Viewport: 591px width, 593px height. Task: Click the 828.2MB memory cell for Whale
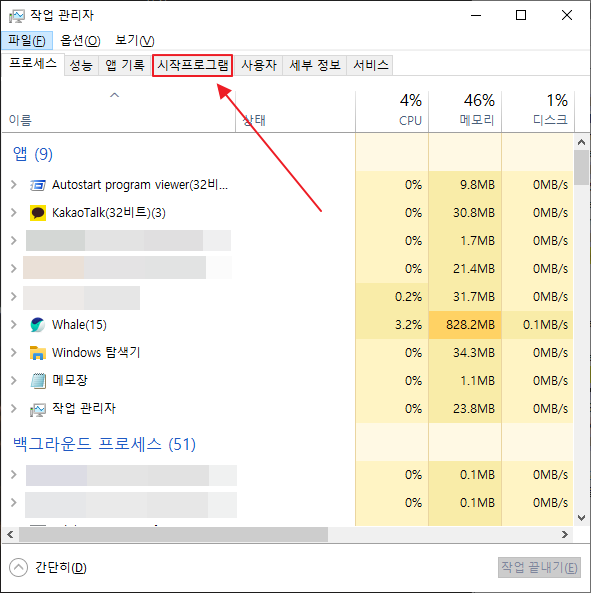click(x=465, y=325)
